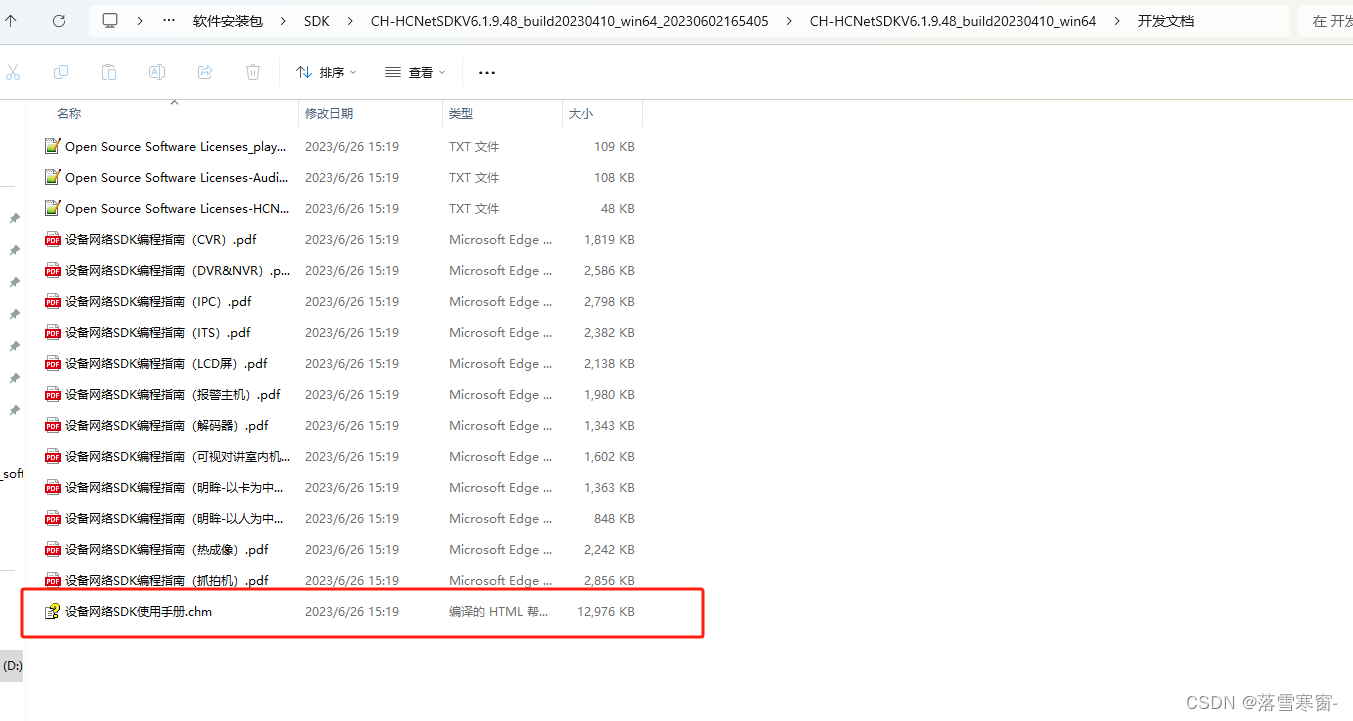Image resolution: width=1353 pixels, height=721 pixels.
Task: Click the 1,980 KB size cell
Action: 610,394
